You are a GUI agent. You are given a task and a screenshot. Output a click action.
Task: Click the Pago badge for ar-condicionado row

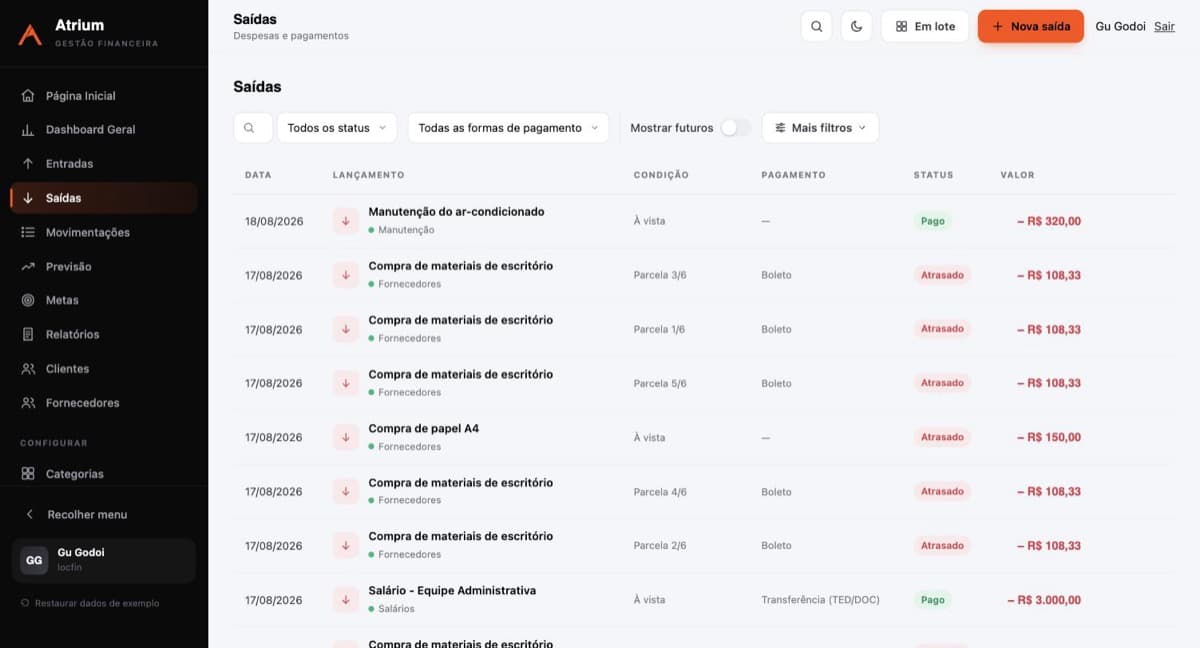(x=932, y=221)
